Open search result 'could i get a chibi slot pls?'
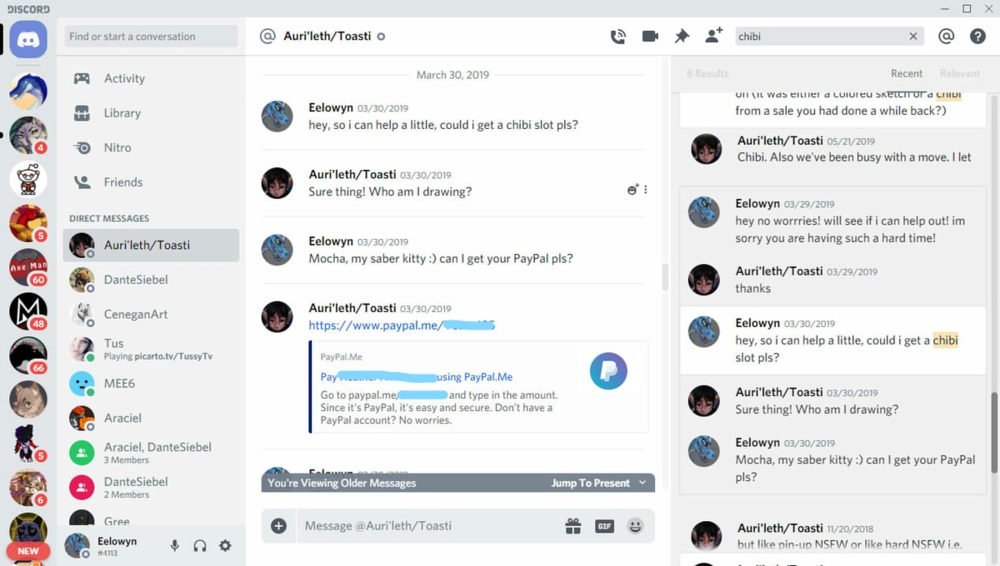Screen dimensions: 1000x566 833,341
